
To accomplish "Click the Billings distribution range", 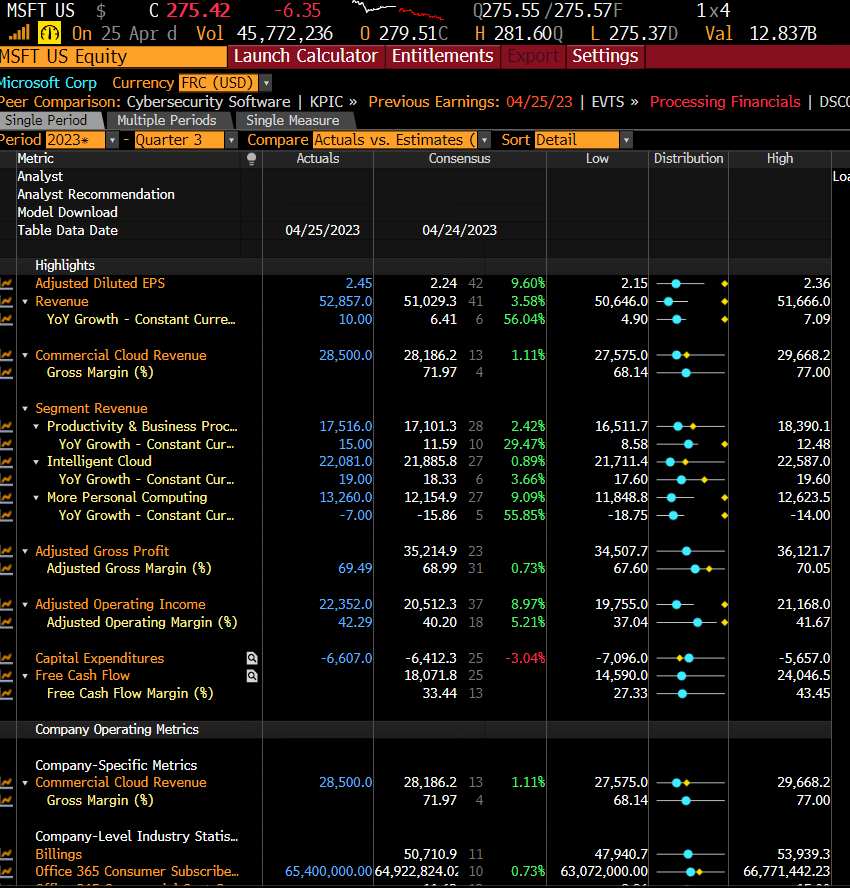I will coord(691,854).
